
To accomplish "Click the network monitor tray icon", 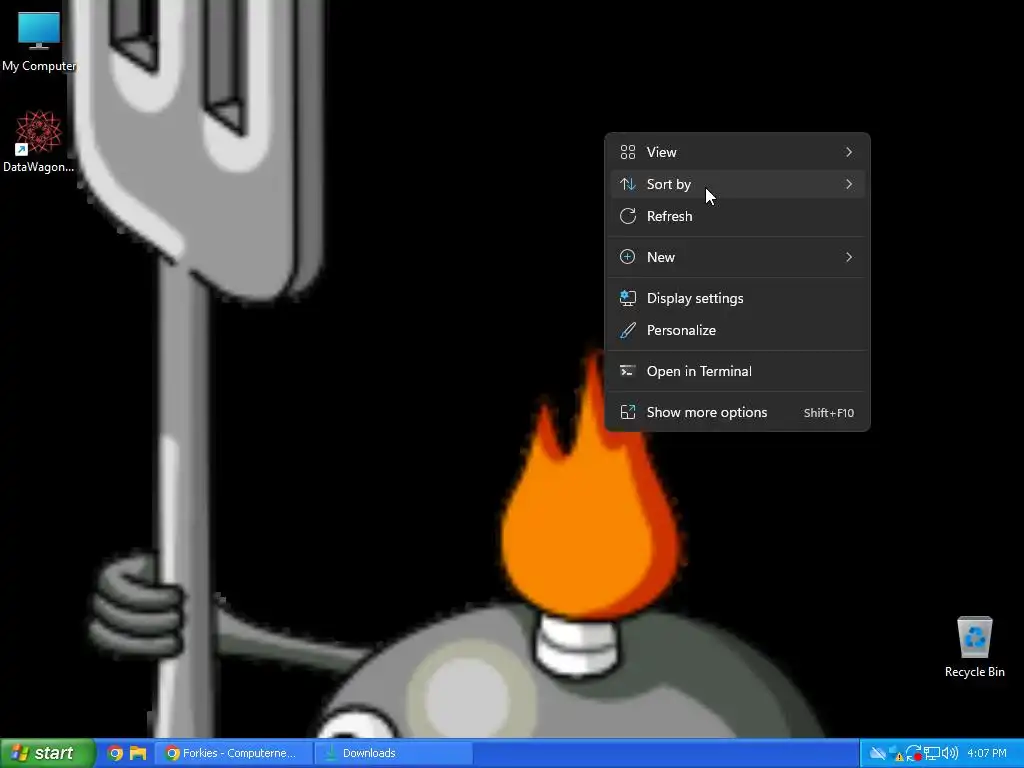I will pyautogui.click(x=932, y=754).
